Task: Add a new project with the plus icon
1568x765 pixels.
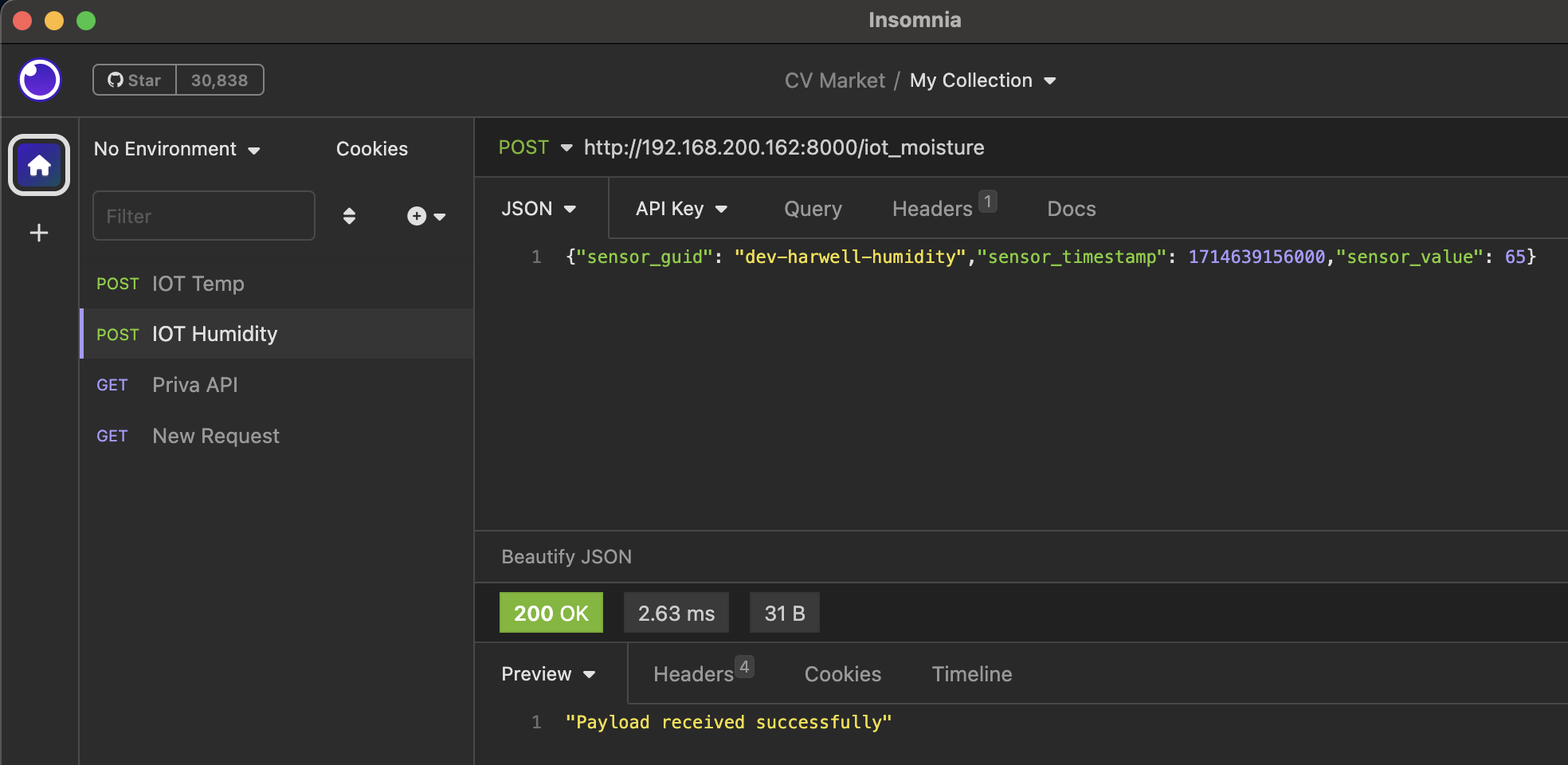Action: pos(39,233)
